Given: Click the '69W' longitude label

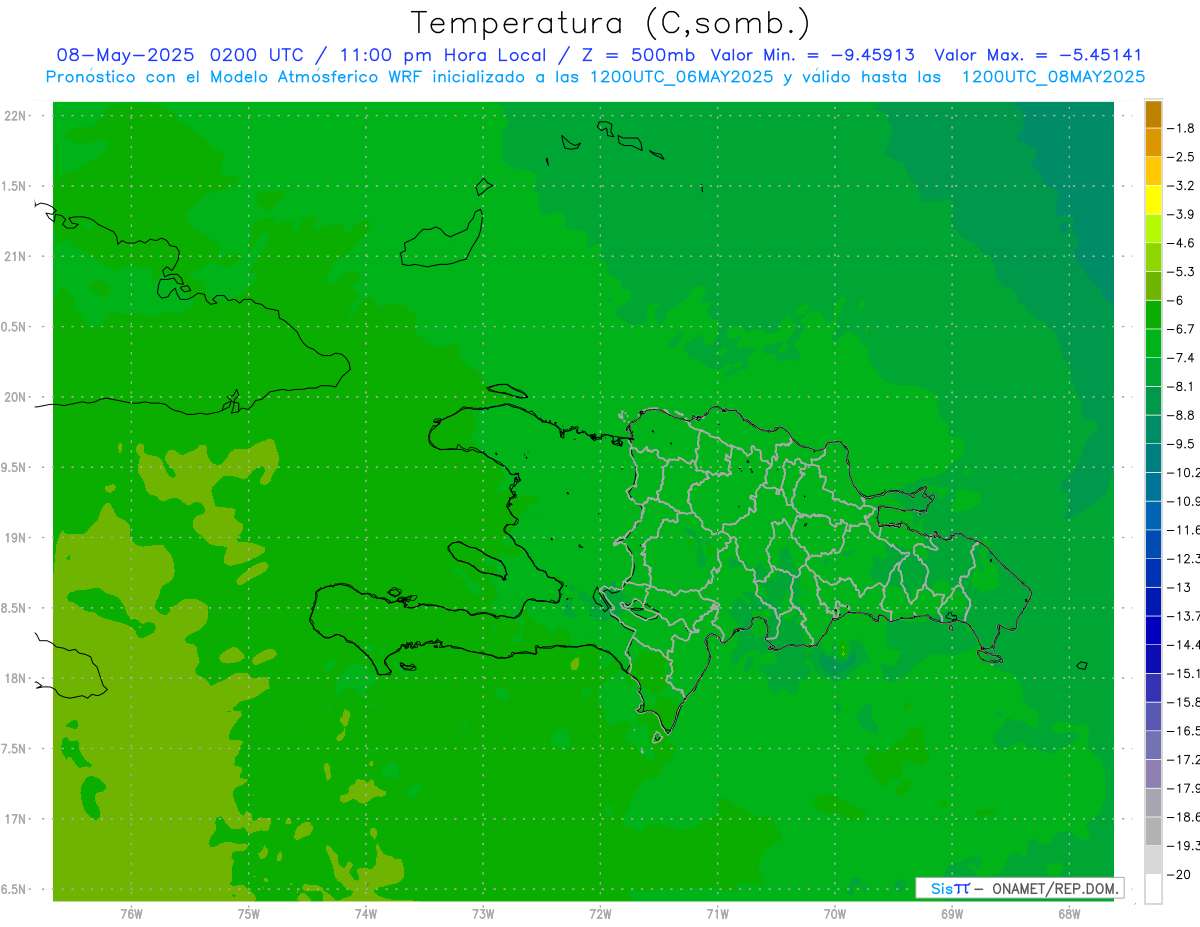Looking at the screenshot, I should [952, 913].
